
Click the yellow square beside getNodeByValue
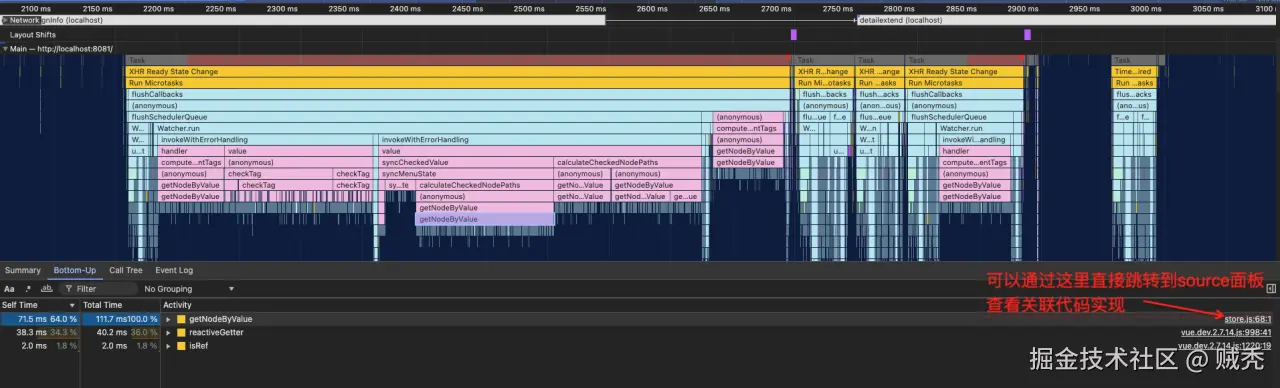click(x=181, y=319)
